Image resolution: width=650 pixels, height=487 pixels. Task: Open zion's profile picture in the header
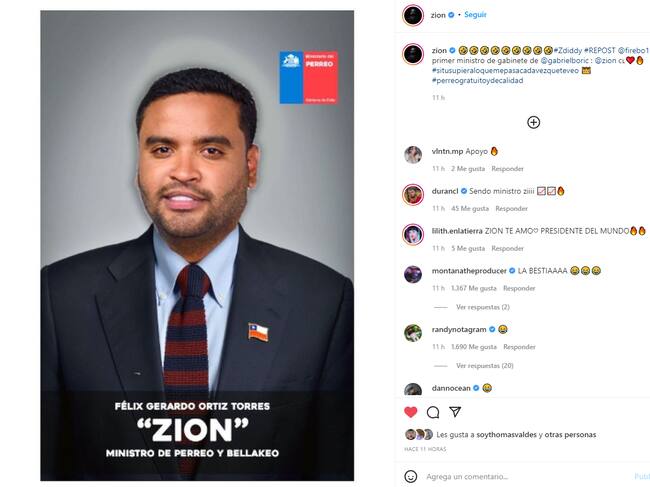(x=412, y=15)
